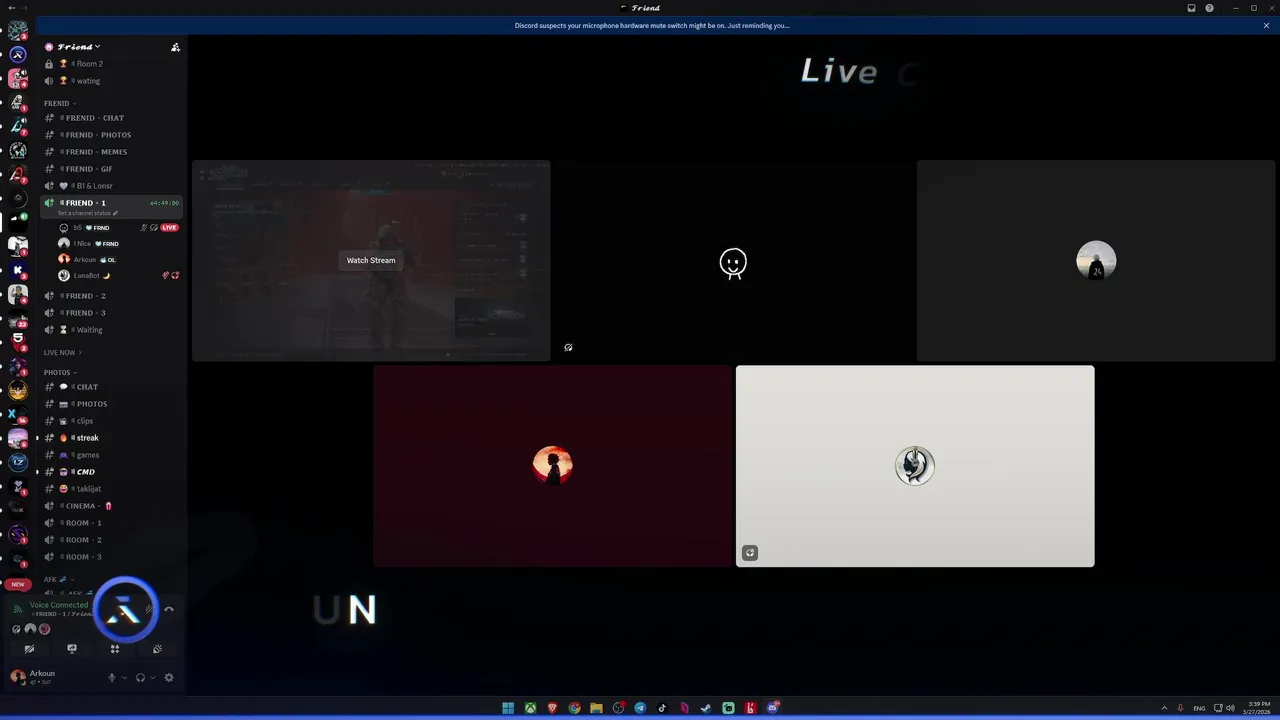This screenshot has width=1280, height=720.
Task: Open the help icon in title bar
Action: coord(1209,8)
